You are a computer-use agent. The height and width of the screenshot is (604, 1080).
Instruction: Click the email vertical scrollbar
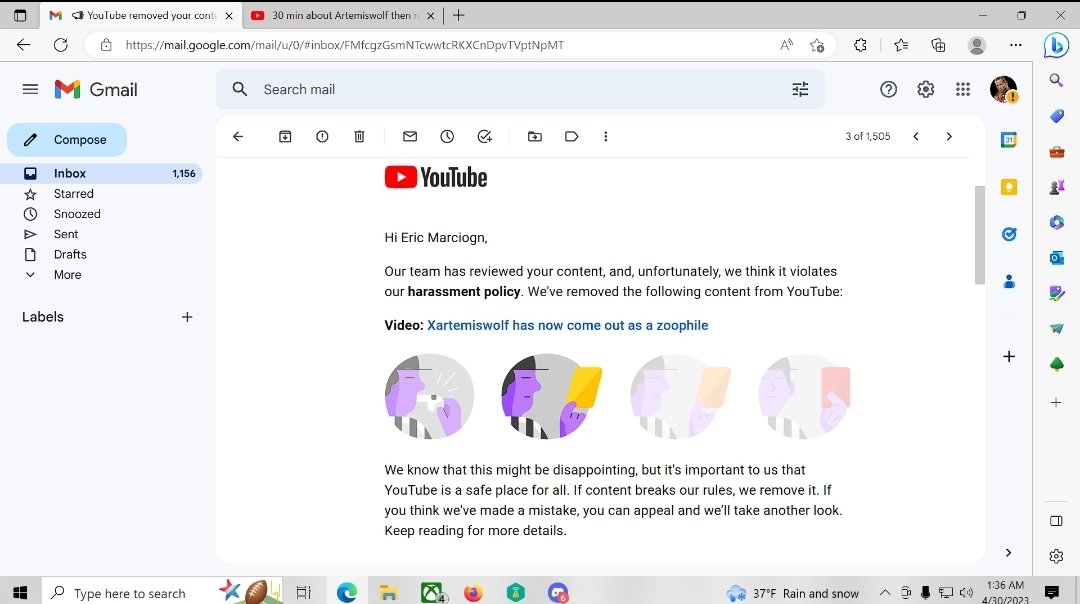[979, 235]
